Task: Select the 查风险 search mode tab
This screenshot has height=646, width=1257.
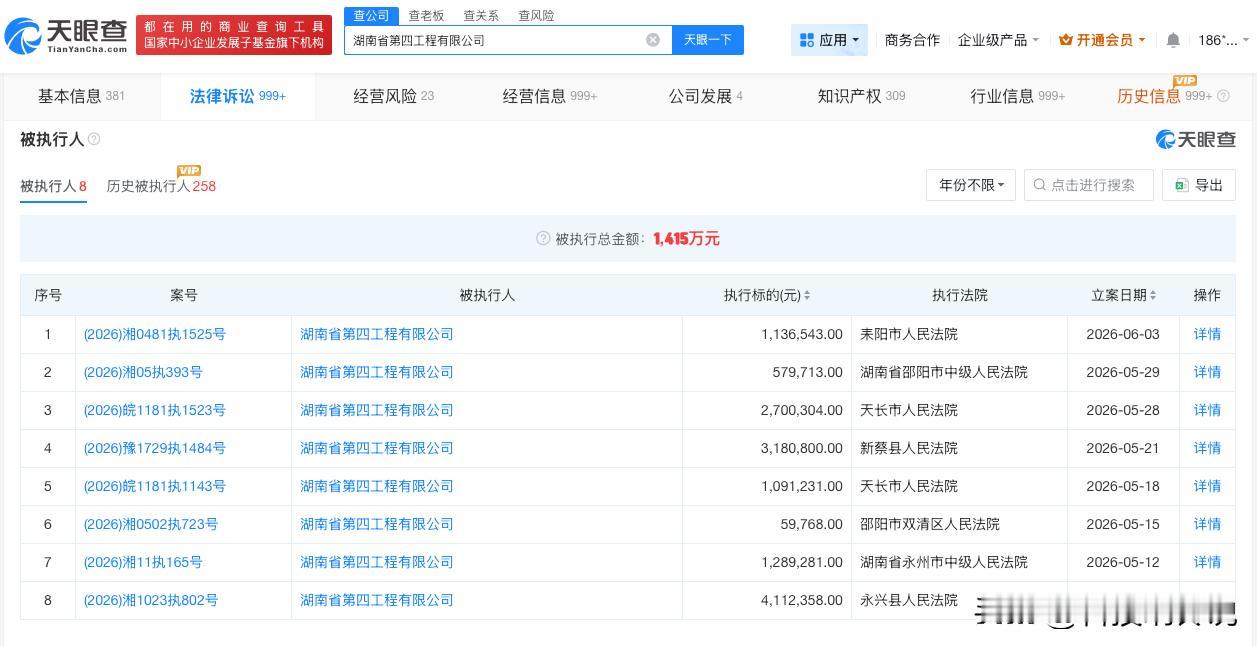Action: tap(536, 15)
